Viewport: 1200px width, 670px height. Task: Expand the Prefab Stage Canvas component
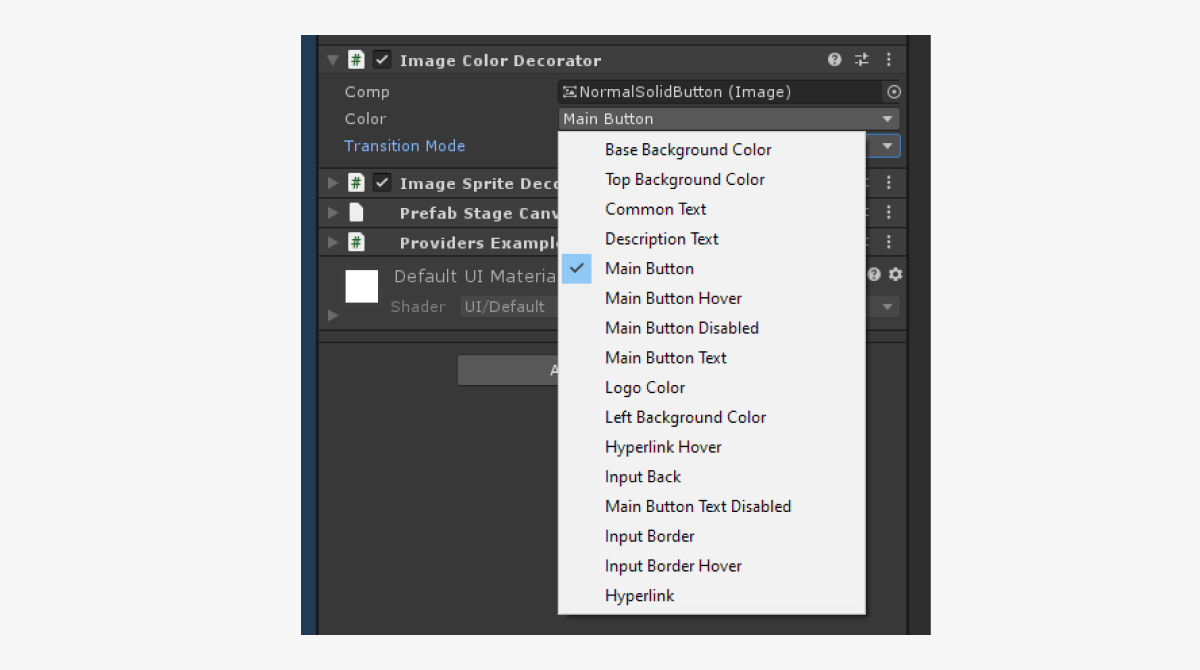[333, 213]
